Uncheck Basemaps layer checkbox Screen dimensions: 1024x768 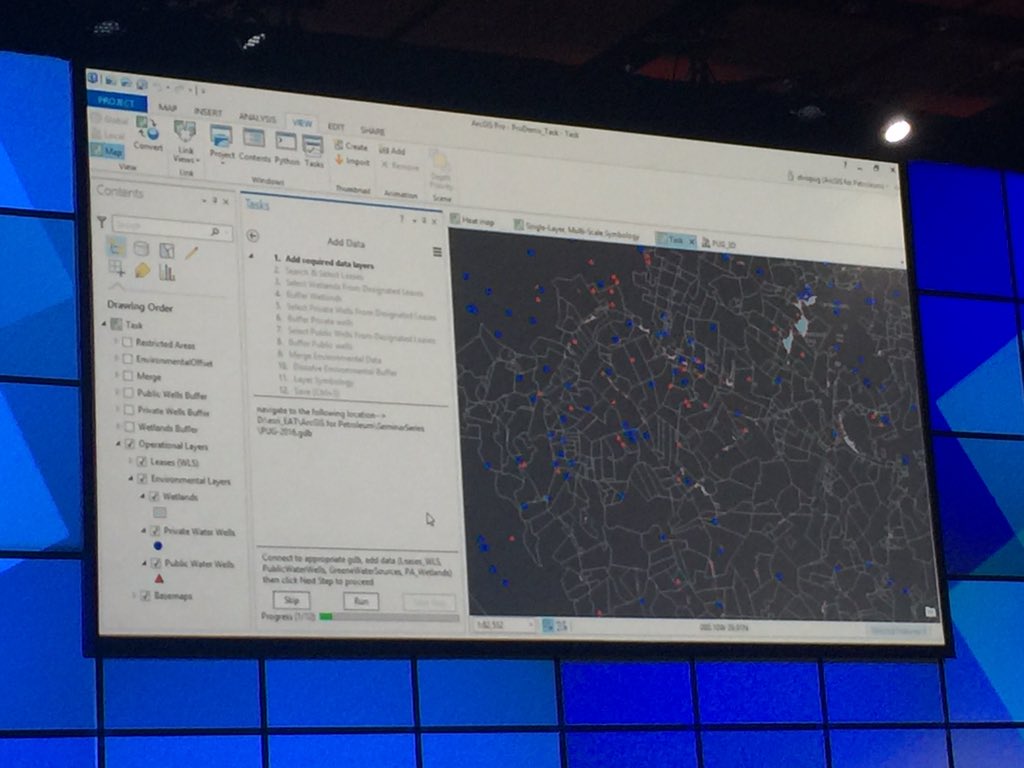point(145,596)
